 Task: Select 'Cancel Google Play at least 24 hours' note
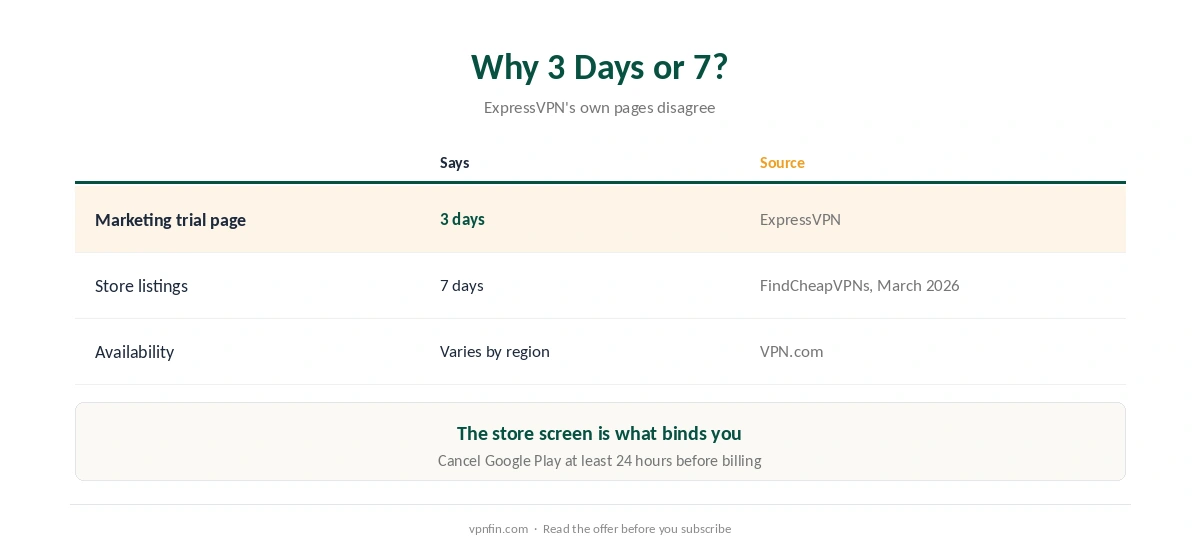[599, 461]
